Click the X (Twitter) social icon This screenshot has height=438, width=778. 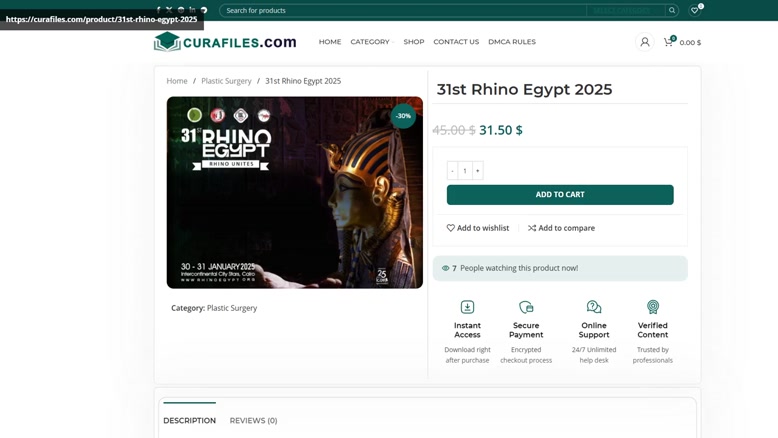(169, 10)
